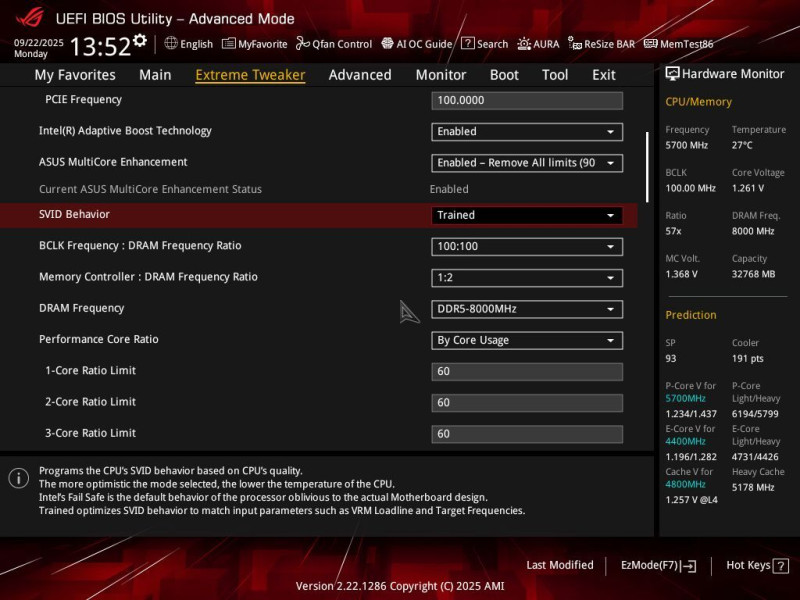Screen dimensions: 800x600
Task: Click the settings list scrollbar
Action: click(647, 167)
